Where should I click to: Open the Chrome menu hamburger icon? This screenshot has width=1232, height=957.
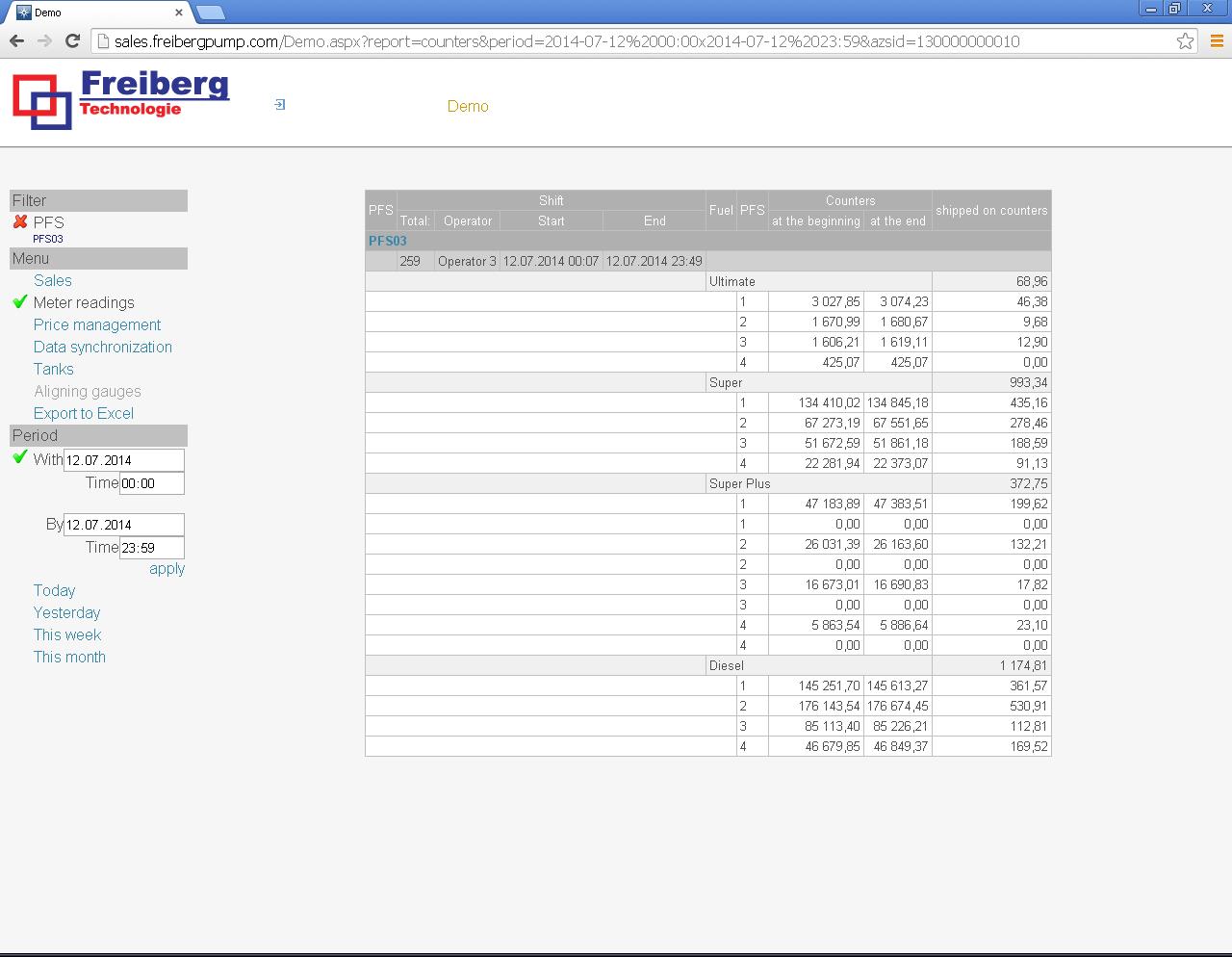pyautogui.click(x=1215, y=41)
